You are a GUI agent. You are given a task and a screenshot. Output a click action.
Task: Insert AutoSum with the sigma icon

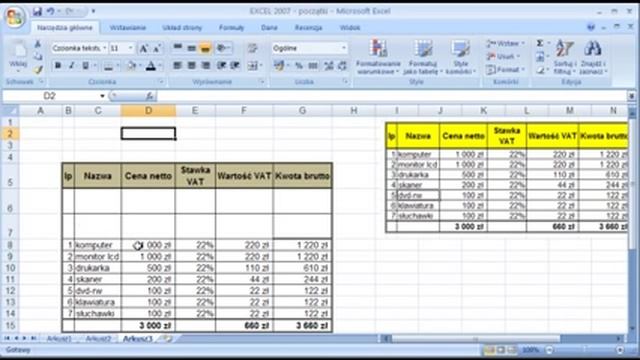pyautogui.click(x=540, y=43)
